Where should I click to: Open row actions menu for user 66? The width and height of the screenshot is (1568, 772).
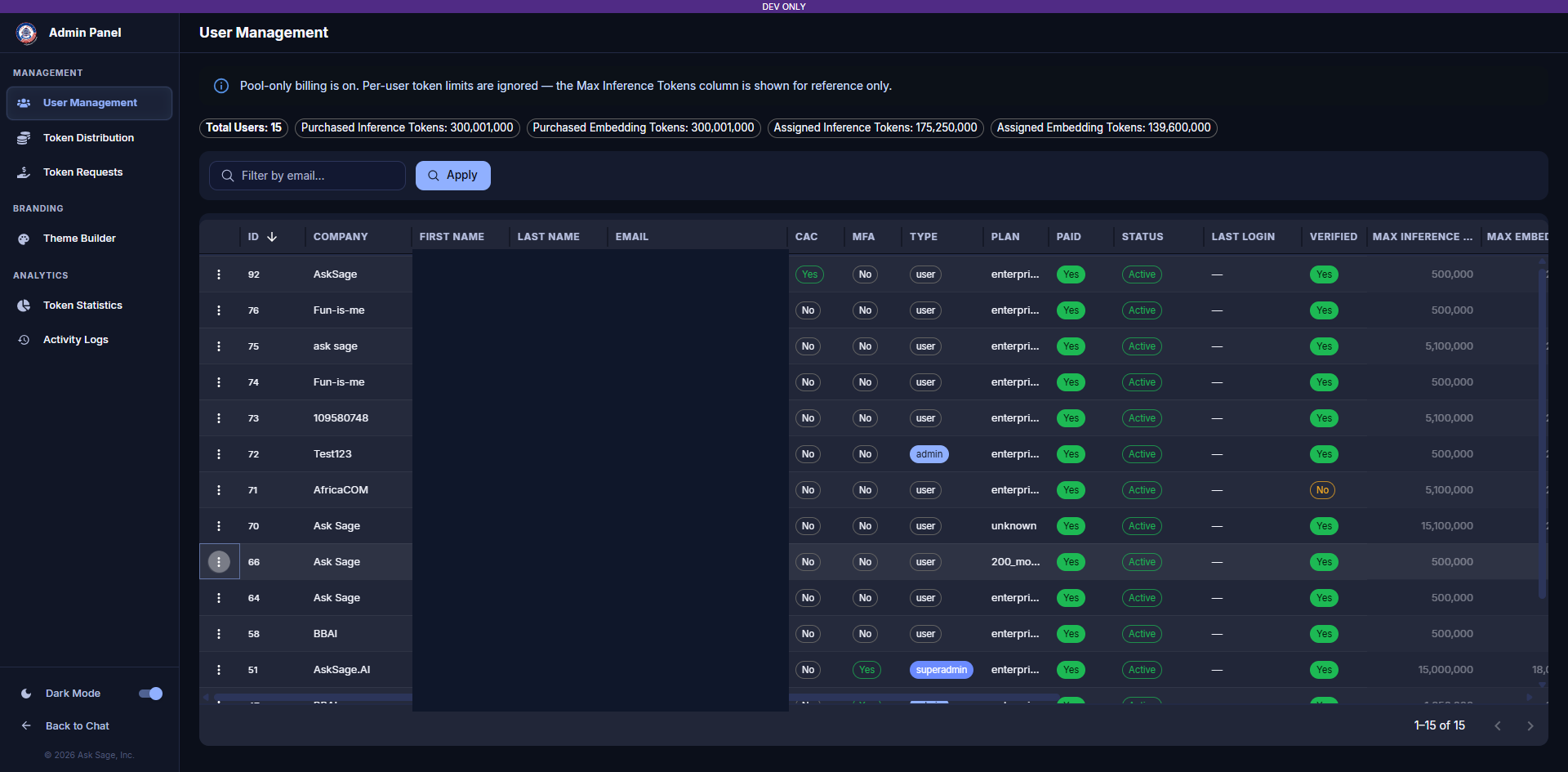[x=219, y=562]
